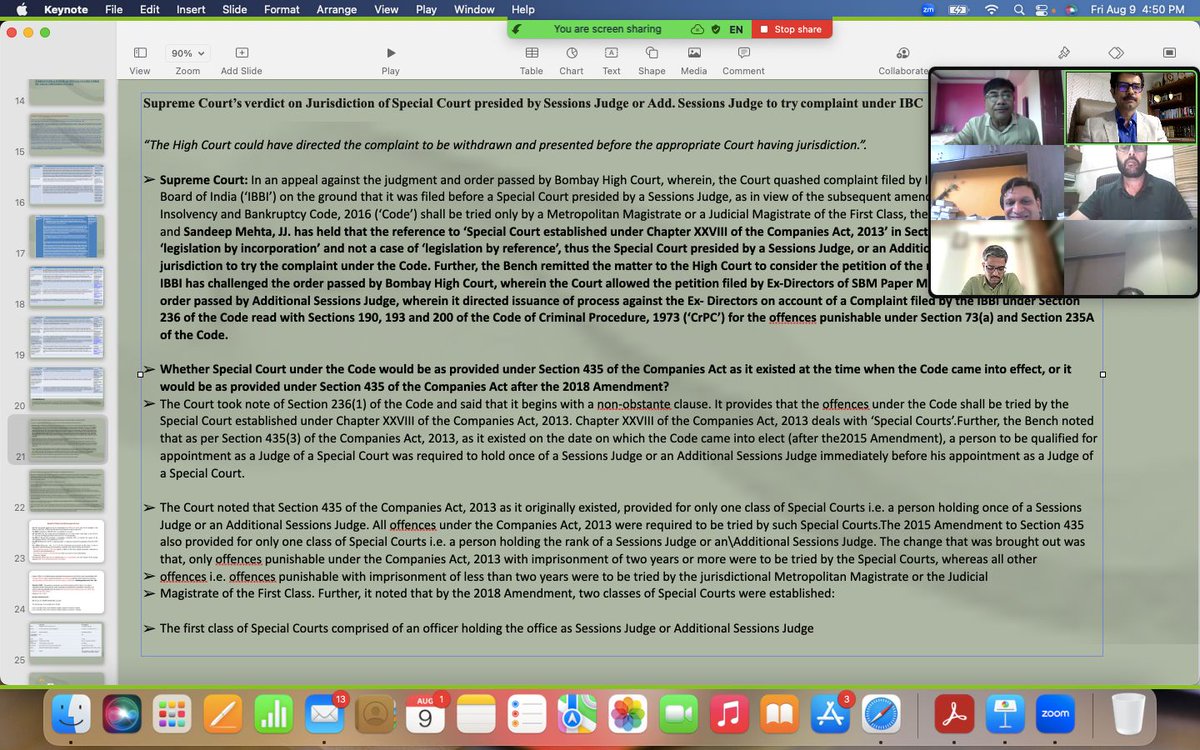
Task: Open the Arrange menu
Action: point(337,9)
